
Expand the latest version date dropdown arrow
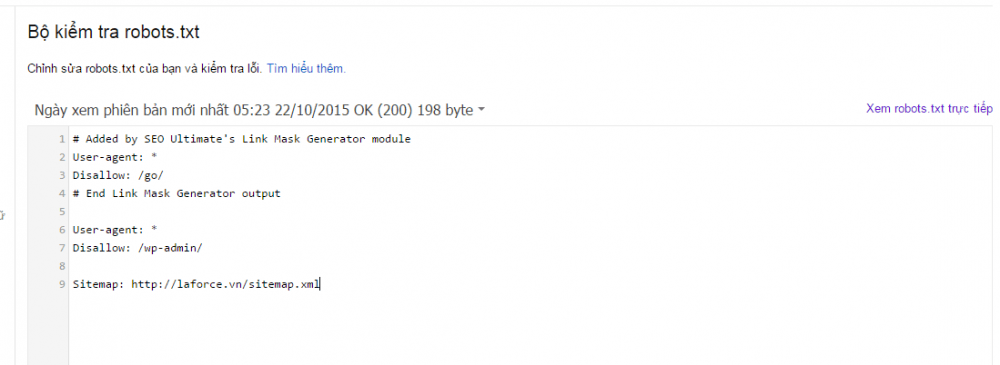(482, 110)
